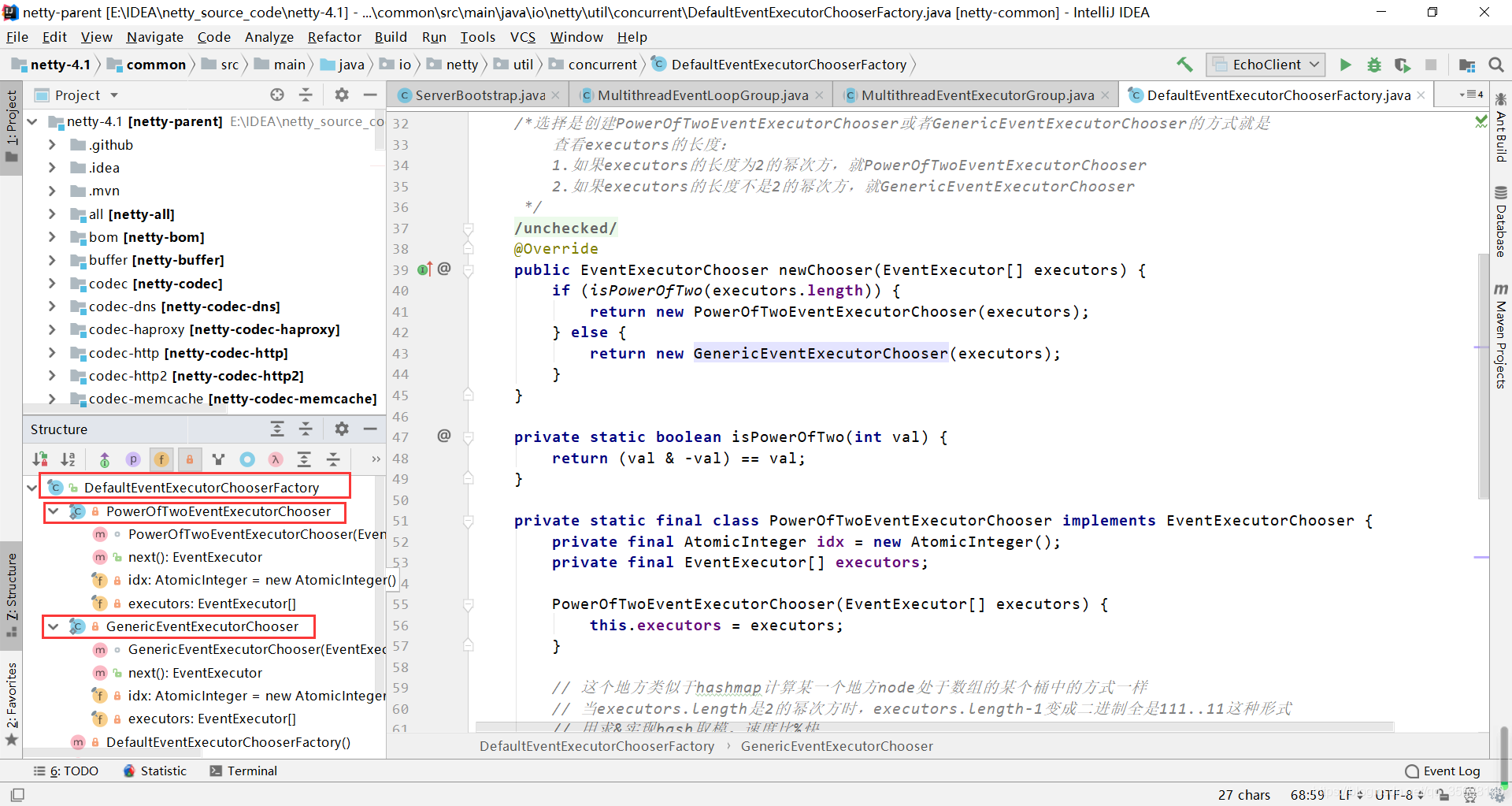Viewport: 1512px width, 806px height.
Task: Expand all nodes in the Structure header
Action: pos(277,429)
